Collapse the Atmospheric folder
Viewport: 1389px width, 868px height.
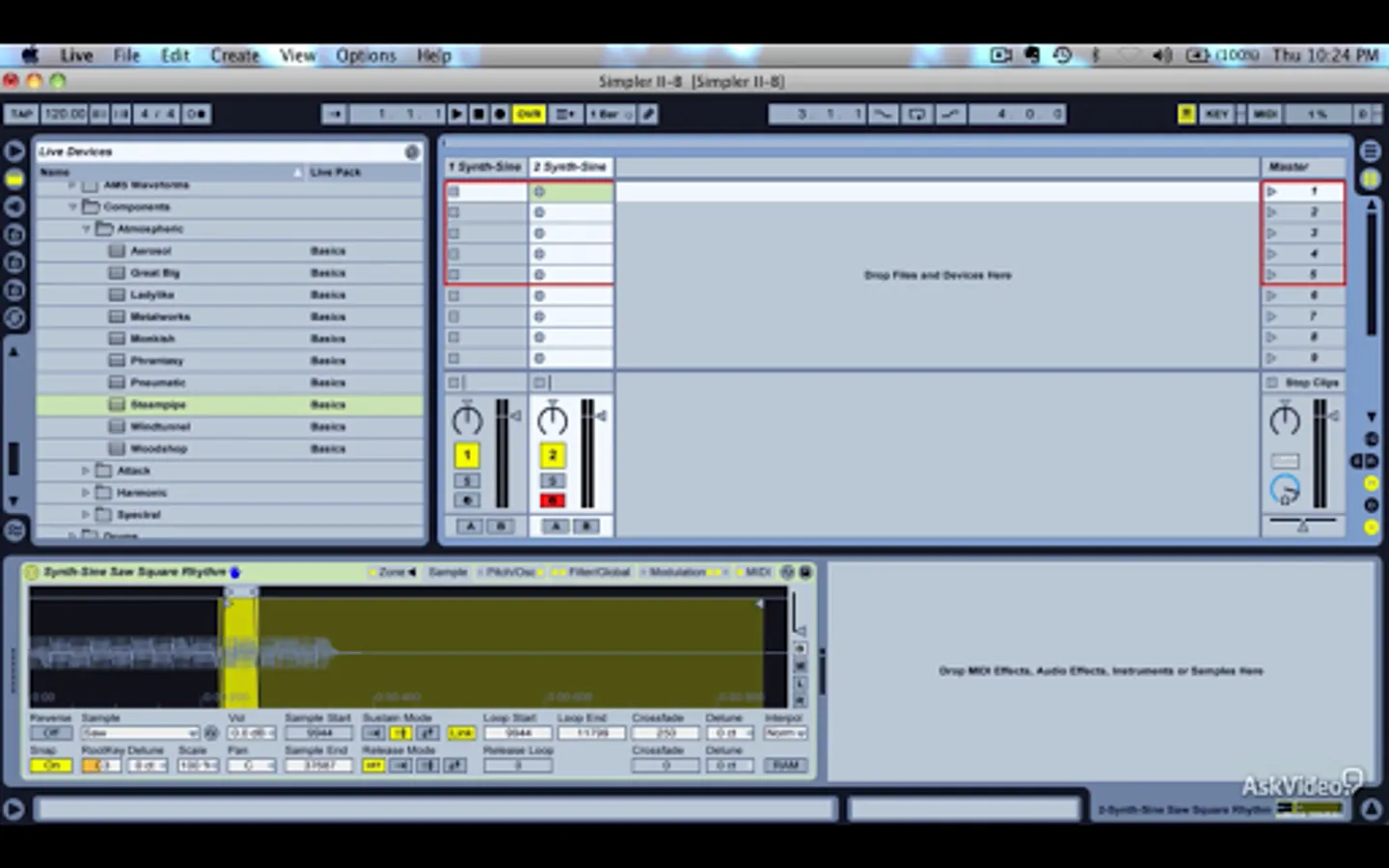pyautogui.click(x=86, y=229)
